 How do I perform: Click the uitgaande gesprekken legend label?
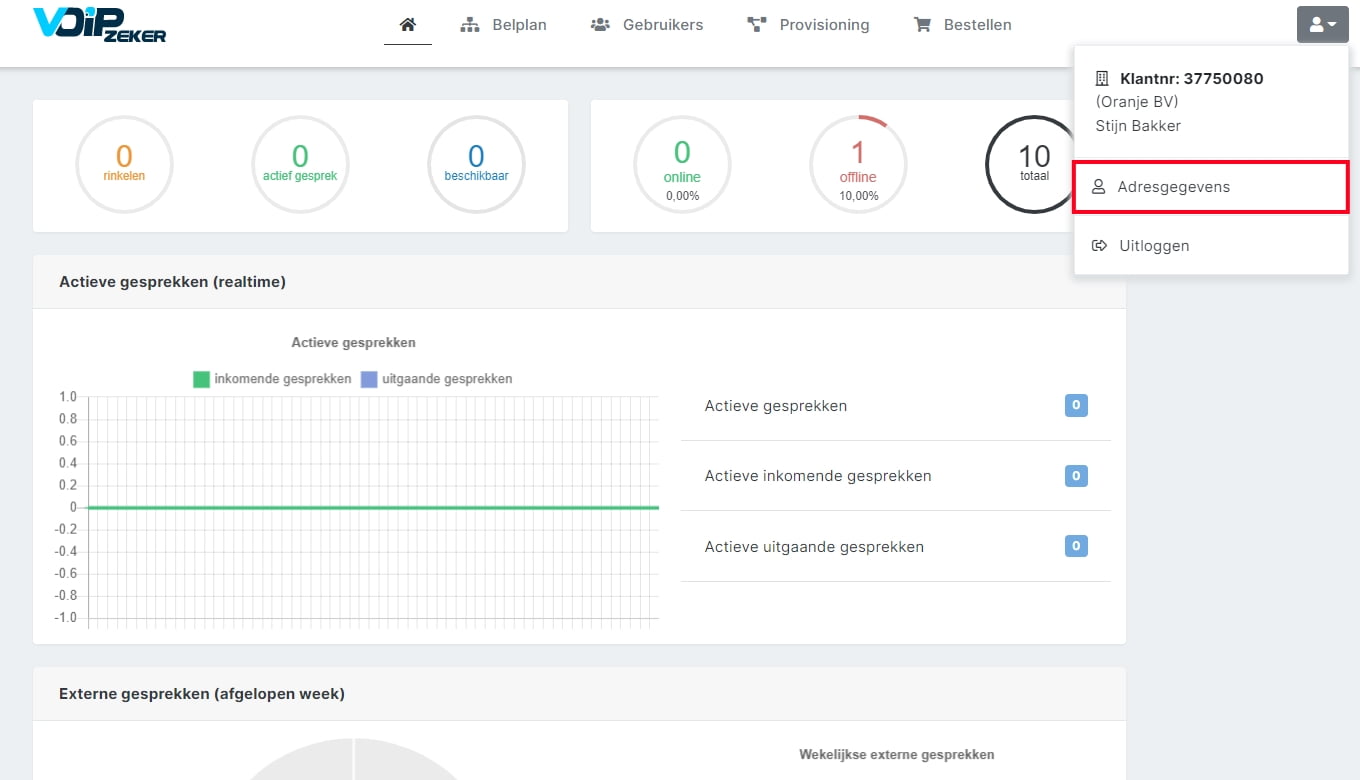(447, 379)
